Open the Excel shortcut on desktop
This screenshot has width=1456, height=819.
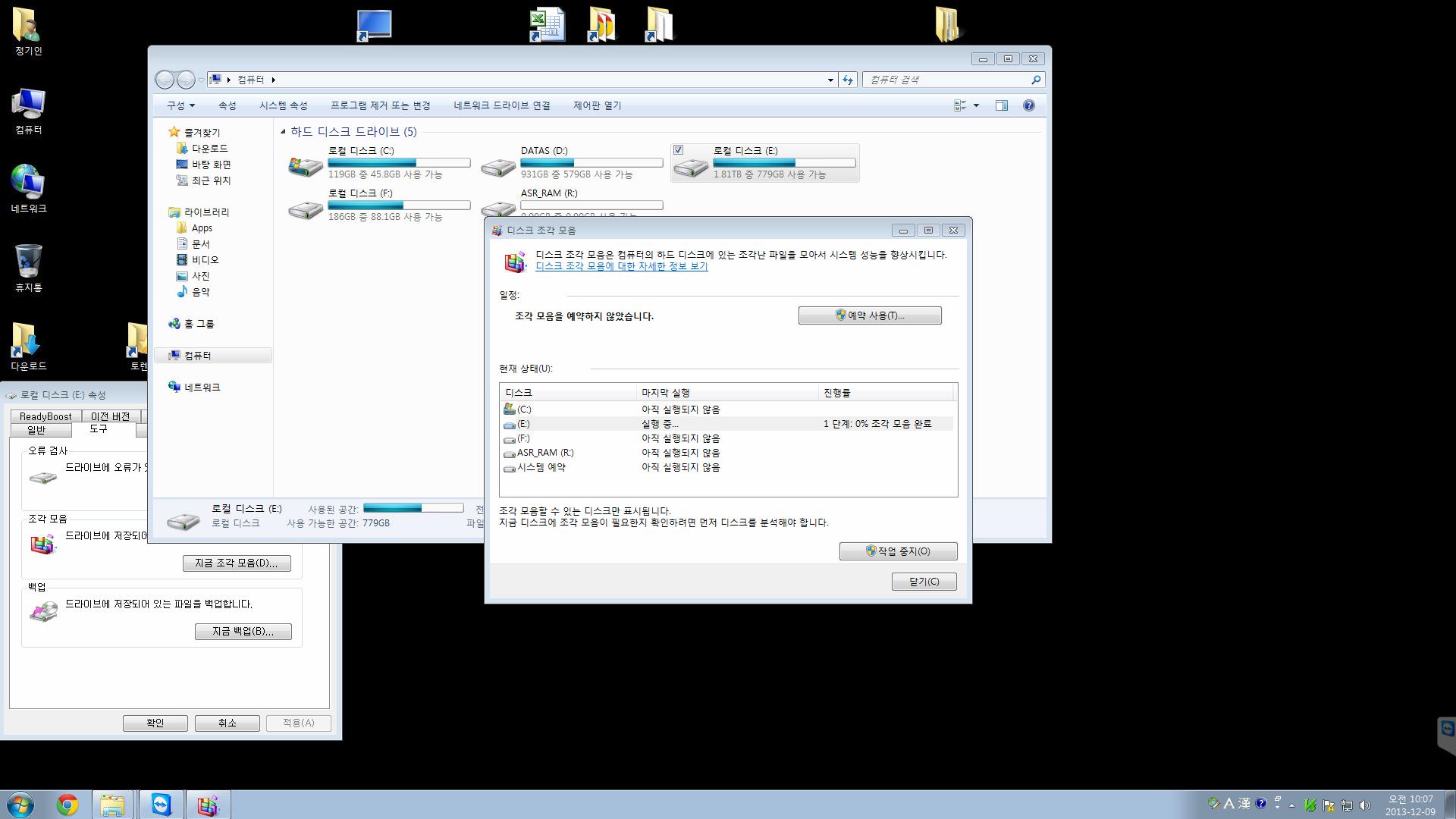[547, 24]
